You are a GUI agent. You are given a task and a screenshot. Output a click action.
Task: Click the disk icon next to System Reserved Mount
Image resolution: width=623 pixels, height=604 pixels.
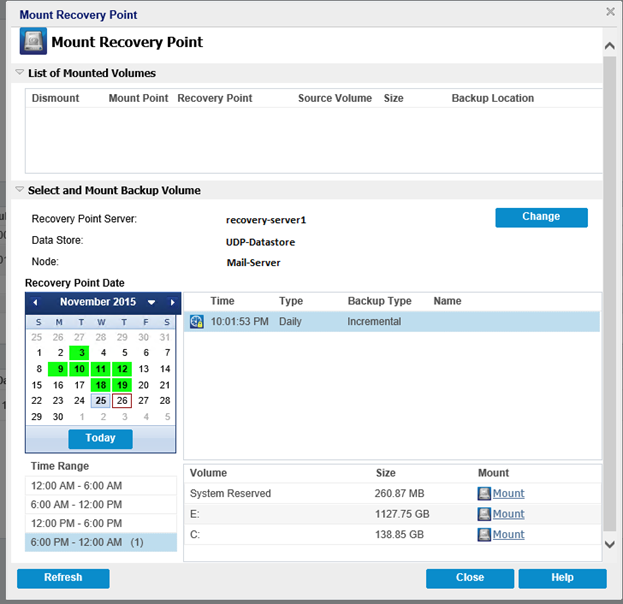tap(484, 494)
